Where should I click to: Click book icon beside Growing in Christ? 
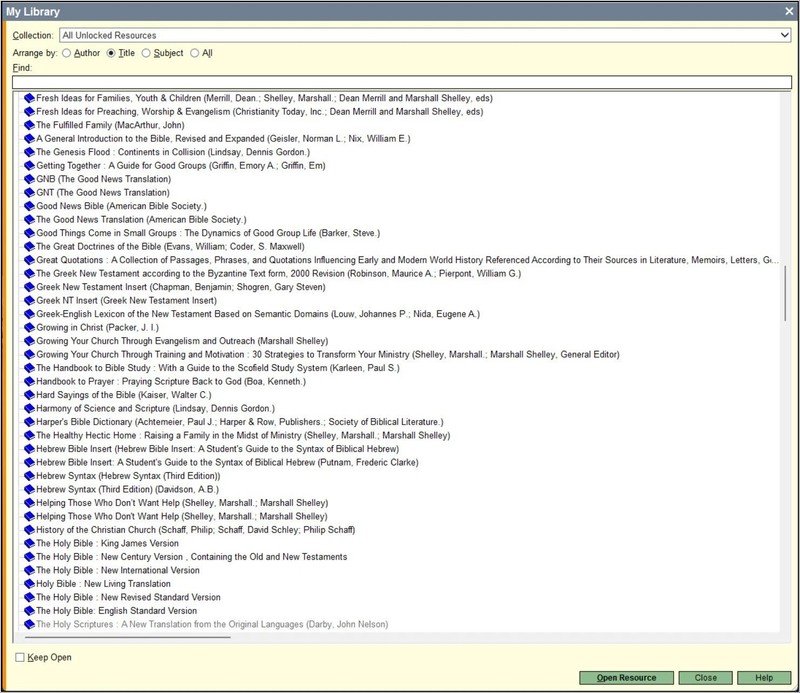tap(29, 328)
